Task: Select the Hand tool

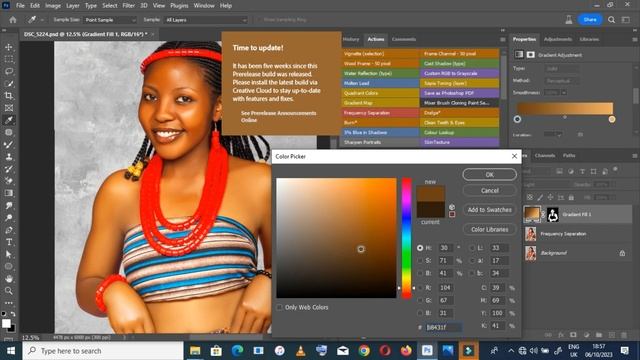Action: click(x=9, y=279)
